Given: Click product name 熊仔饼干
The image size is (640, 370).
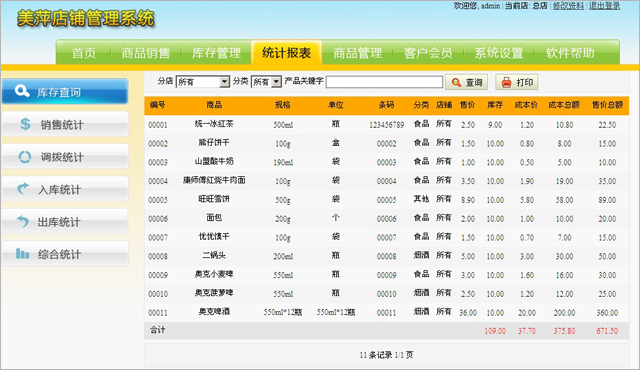Looking at the screenshot, I should [214, 143].
